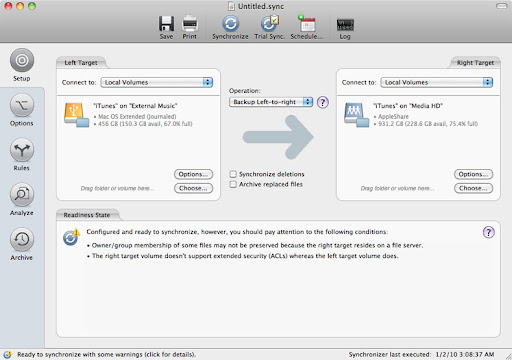Click the readiness warning sync icon

[71, 237]
